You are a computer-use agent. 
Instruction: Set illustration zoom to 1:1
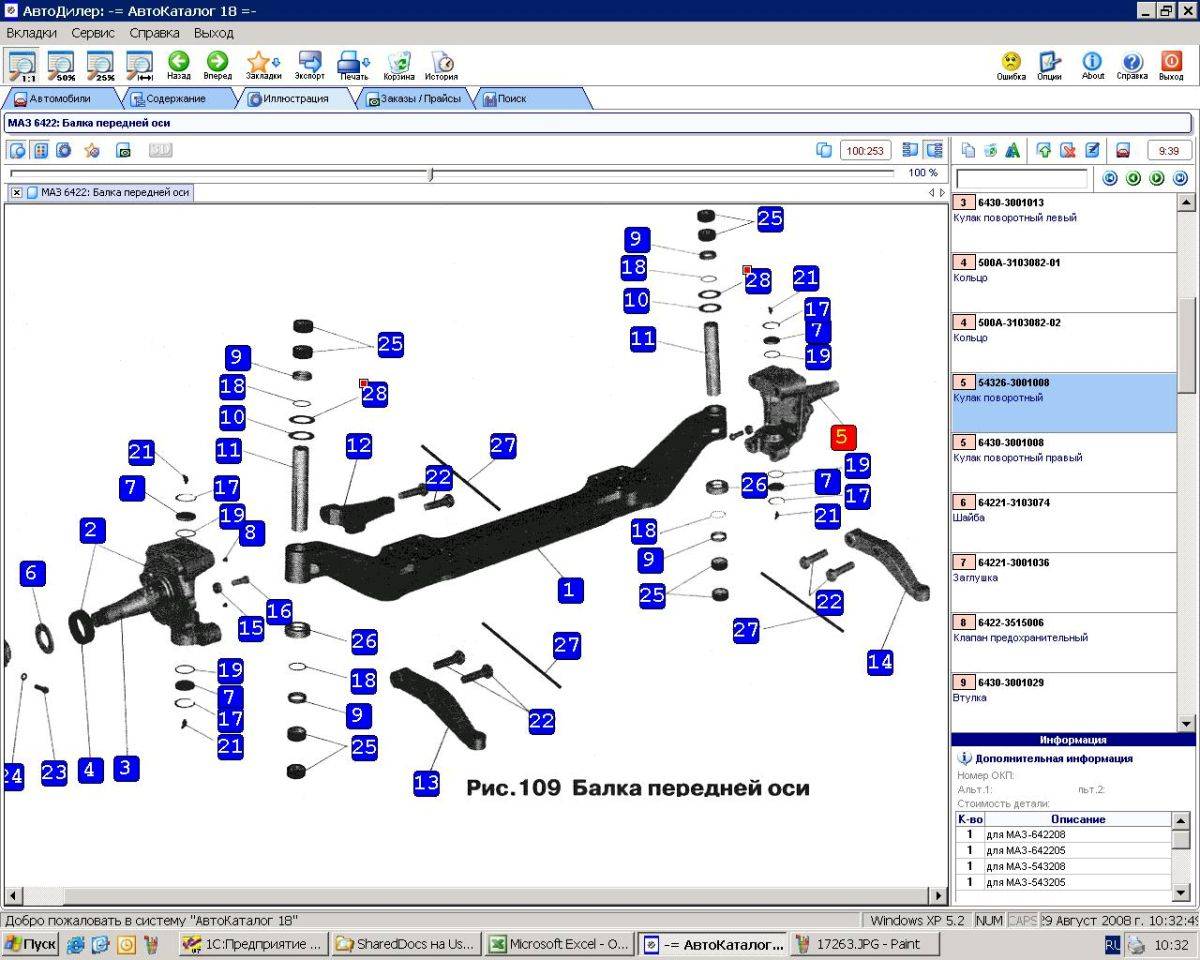(21, 65)
